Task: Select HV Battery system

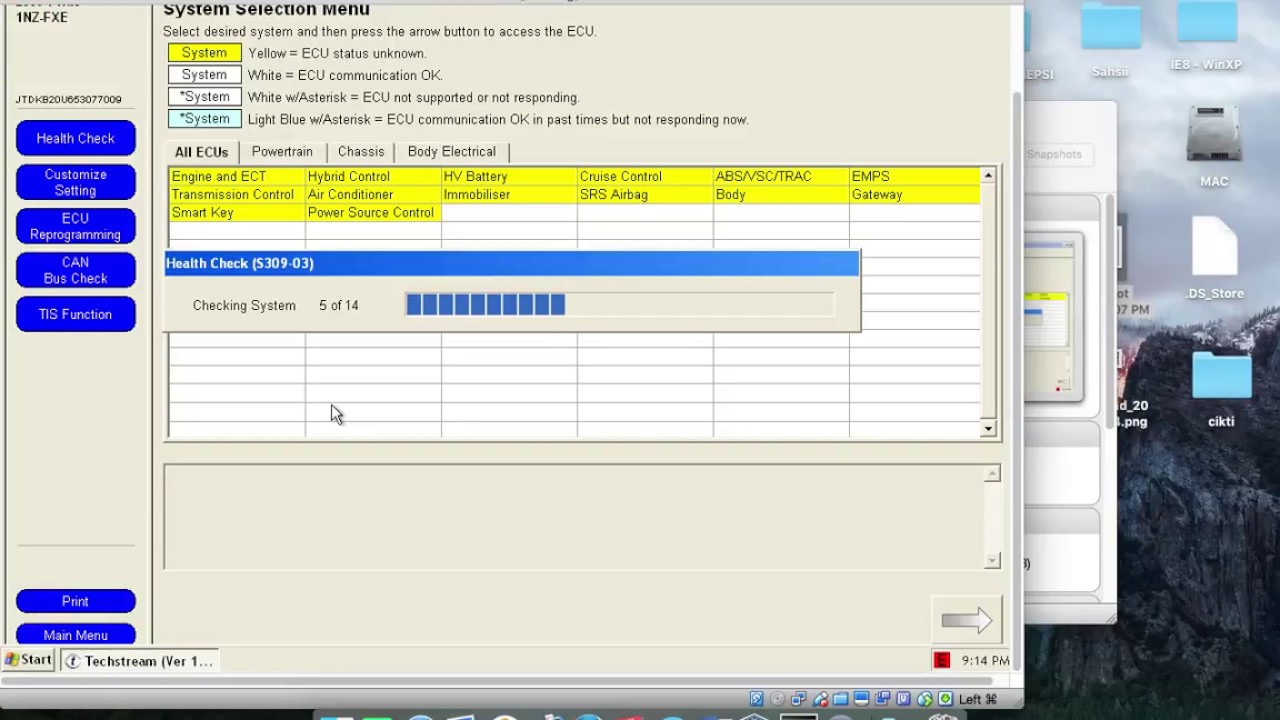Action: point(509,176)
